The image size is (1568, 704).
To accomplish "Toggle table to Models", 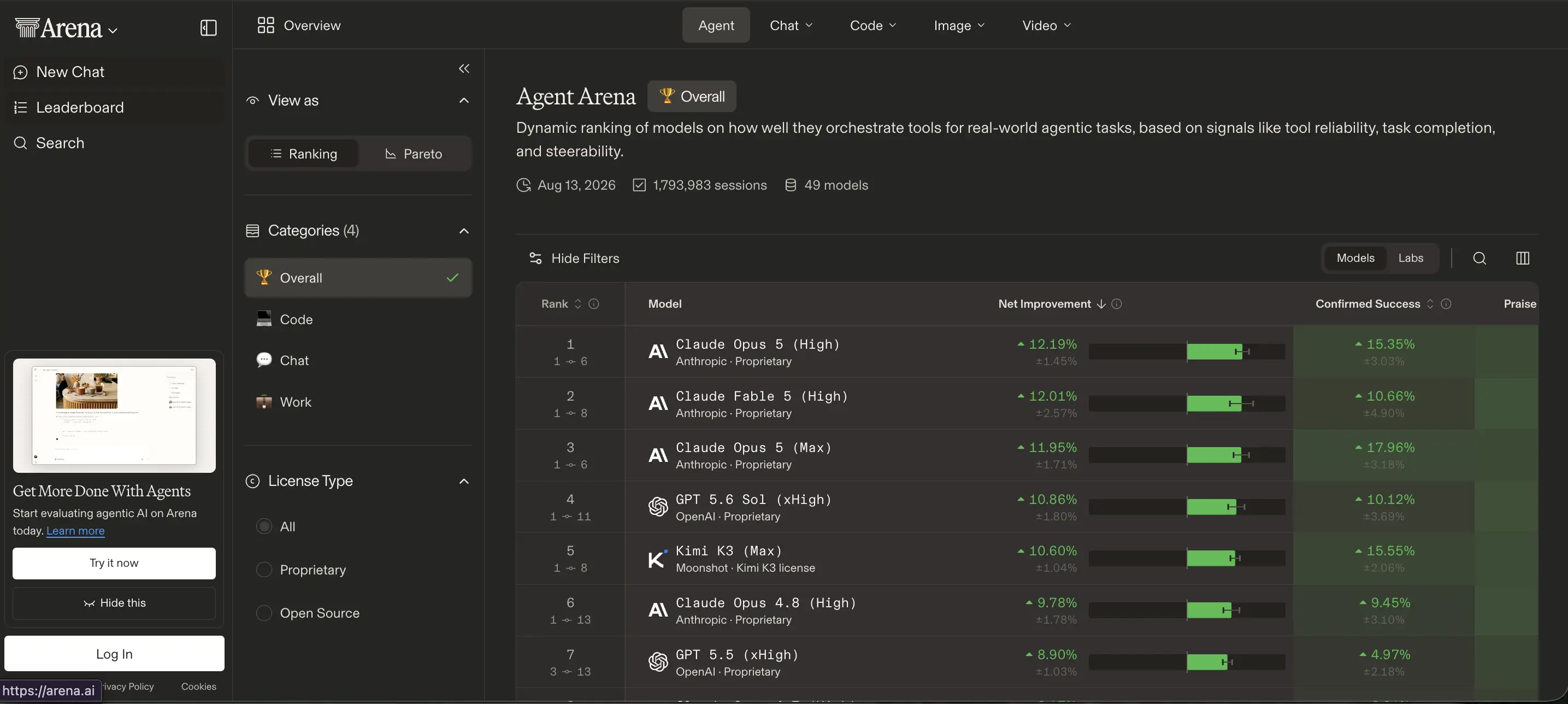I will pos(1355,257).
